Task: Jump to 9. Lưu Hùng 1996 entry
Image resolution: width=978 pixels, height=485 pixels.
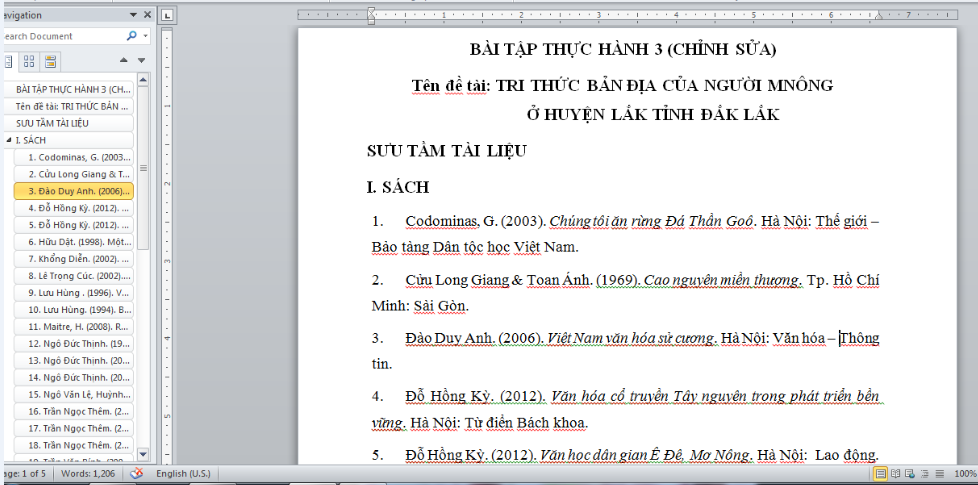Action: (x=74, y=292)
